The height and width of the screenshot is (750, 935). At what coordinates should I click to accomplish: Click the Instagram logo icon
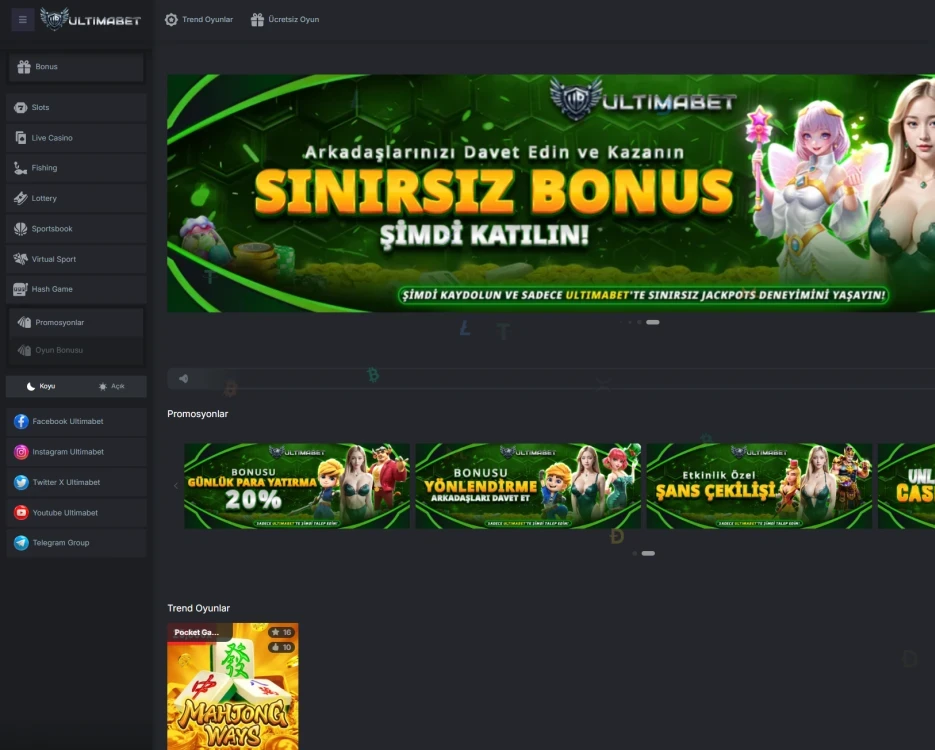21,452
